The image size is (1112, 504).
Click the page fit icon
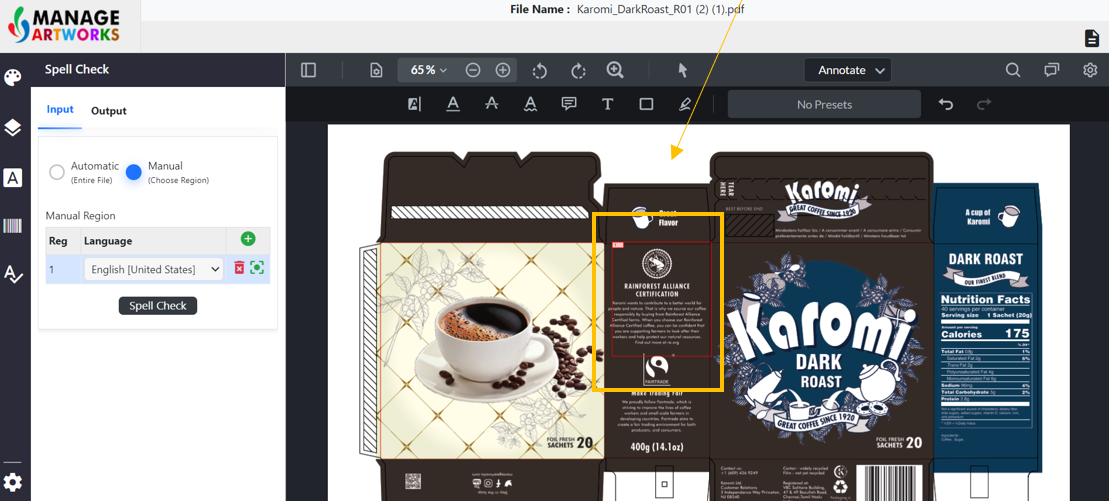(376, 70)
